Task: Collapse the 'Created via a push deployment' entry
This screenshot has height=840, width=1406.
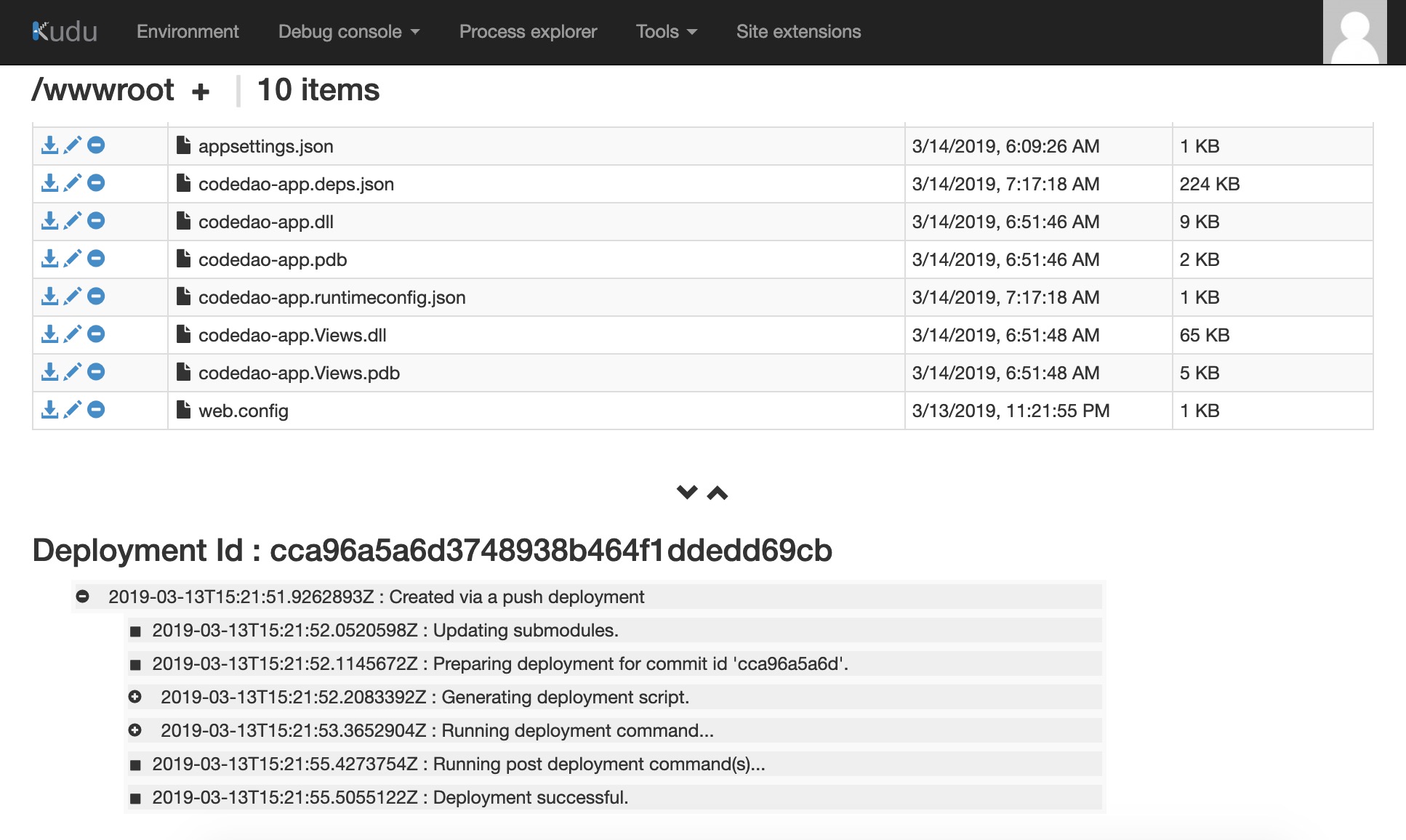Action: pos(83,597)
